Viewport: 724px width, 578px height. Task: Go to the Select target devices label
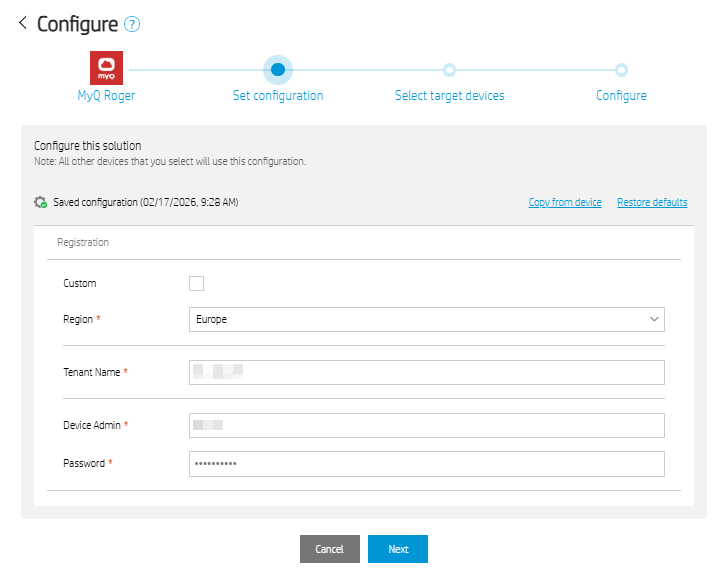click(x=449, y=96)
